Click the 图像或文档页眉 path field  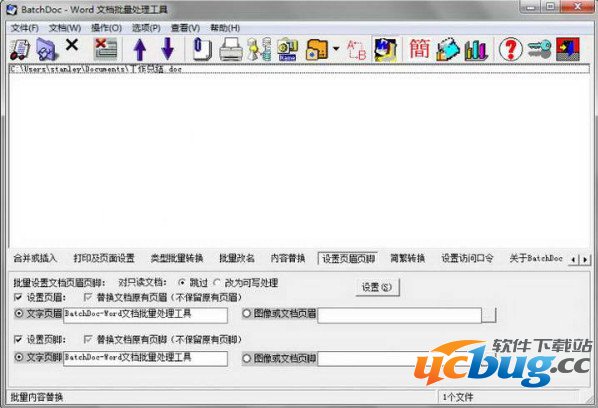[x=399, y=315]
